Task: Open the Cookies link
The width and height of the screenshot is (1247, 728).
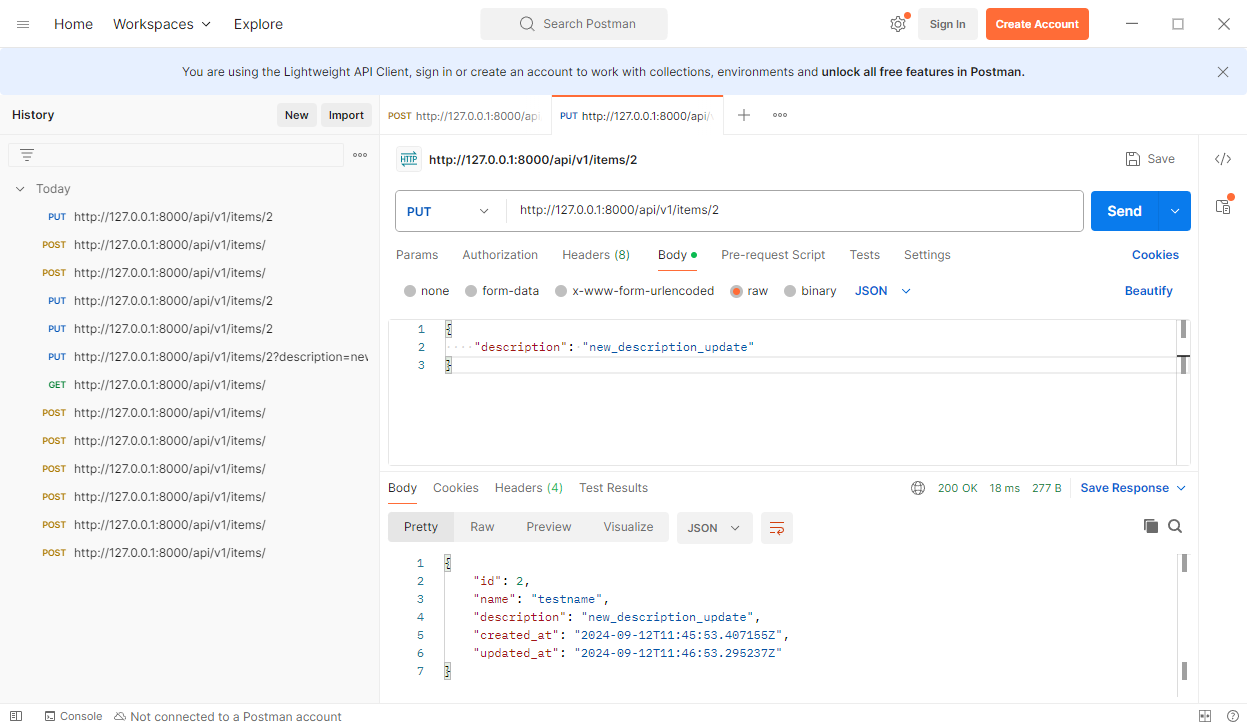Action: pos(1155,255)
